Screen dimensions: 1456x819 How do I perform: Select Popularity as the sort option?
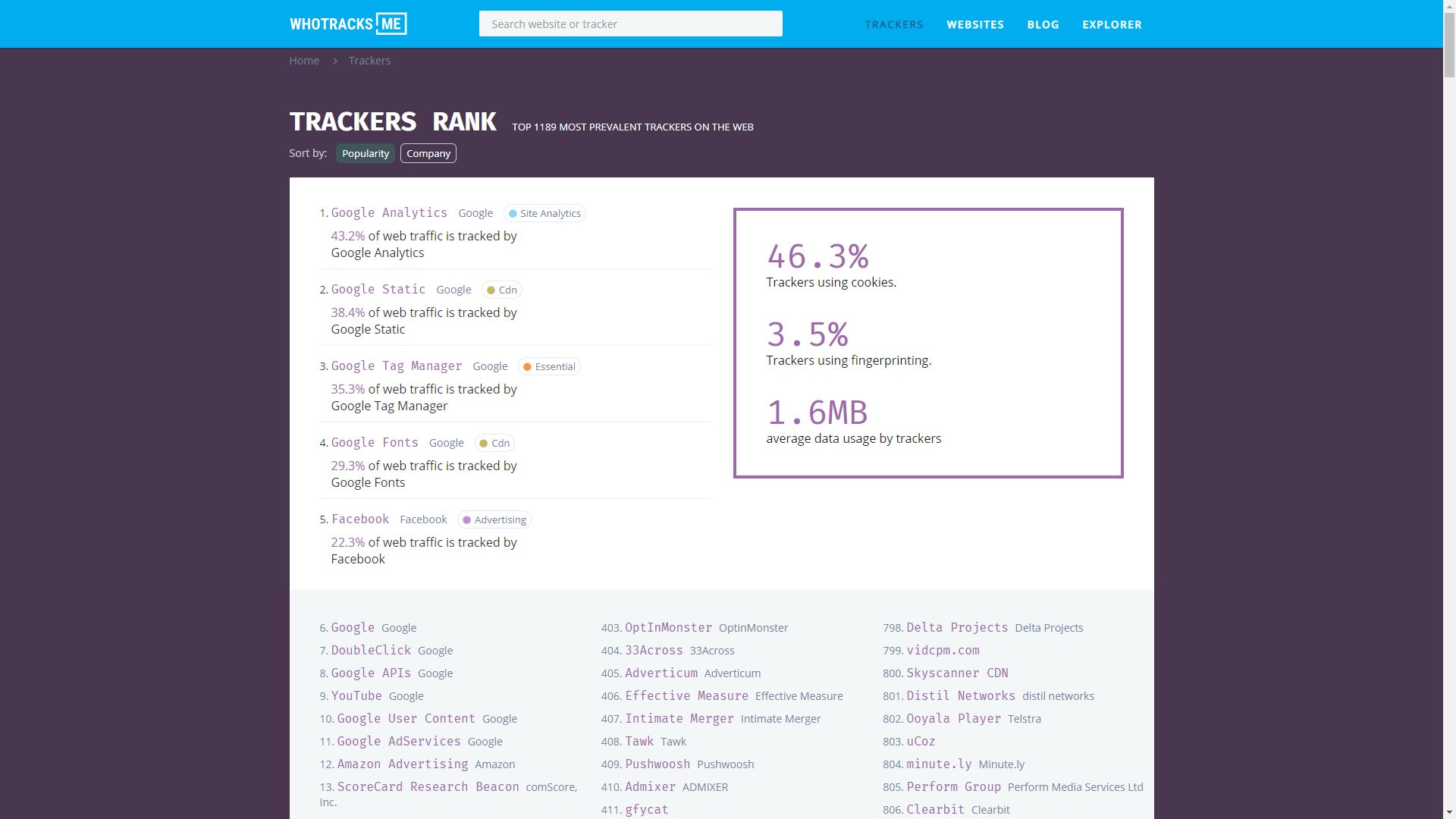(365, 153)
